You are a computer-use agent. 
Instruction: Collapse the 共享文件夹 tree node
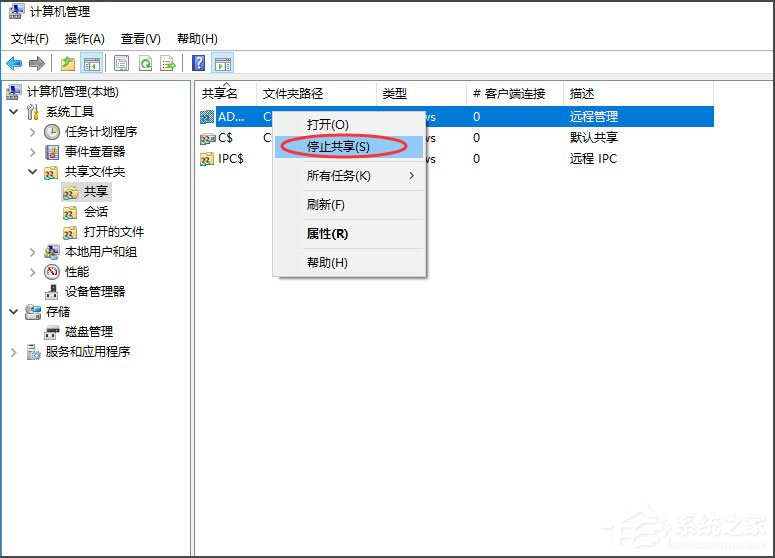32,172
